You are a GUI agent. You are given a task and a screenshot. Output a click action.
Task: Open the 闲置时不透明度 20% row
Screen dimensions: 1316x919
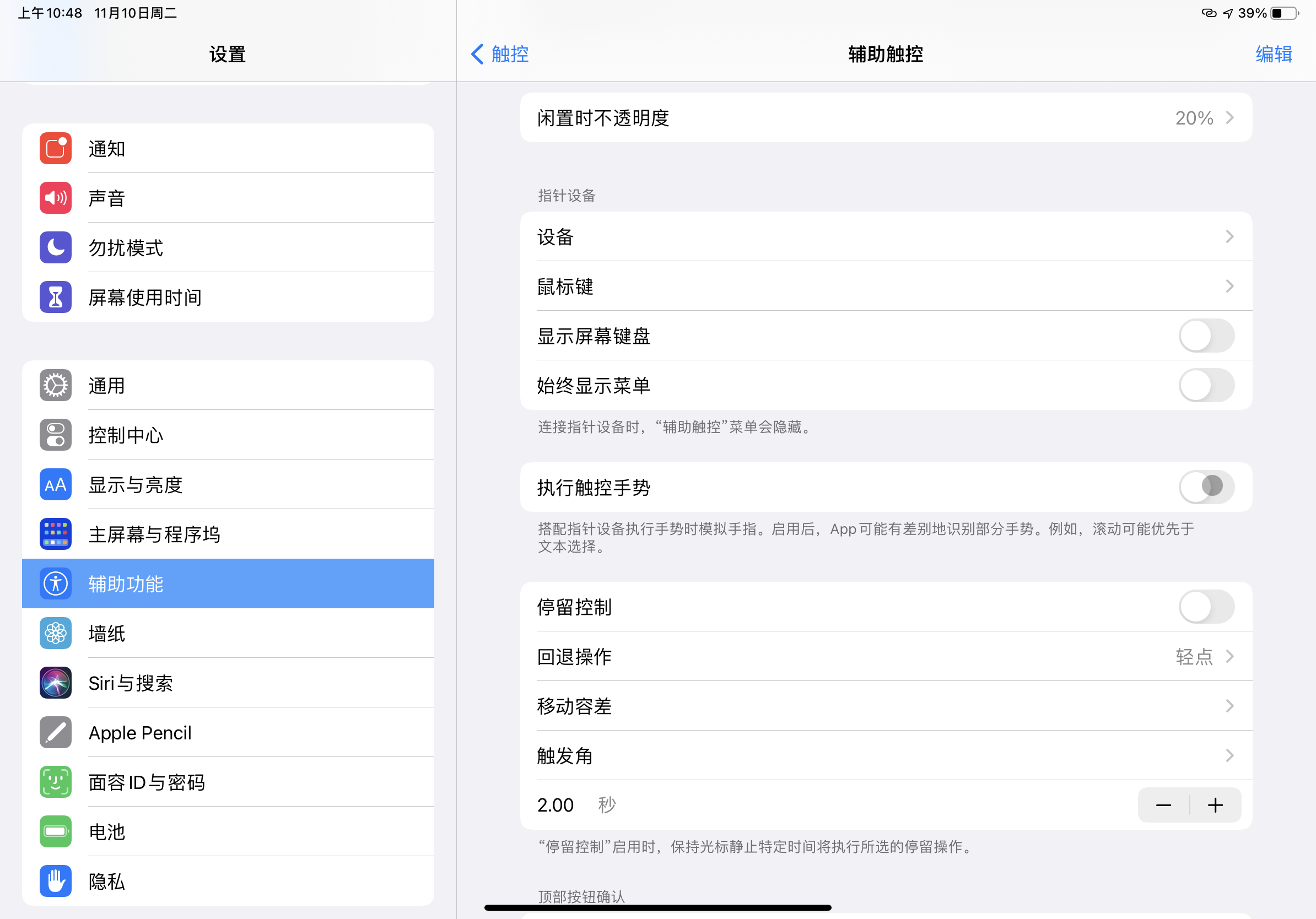pos(886,118)
